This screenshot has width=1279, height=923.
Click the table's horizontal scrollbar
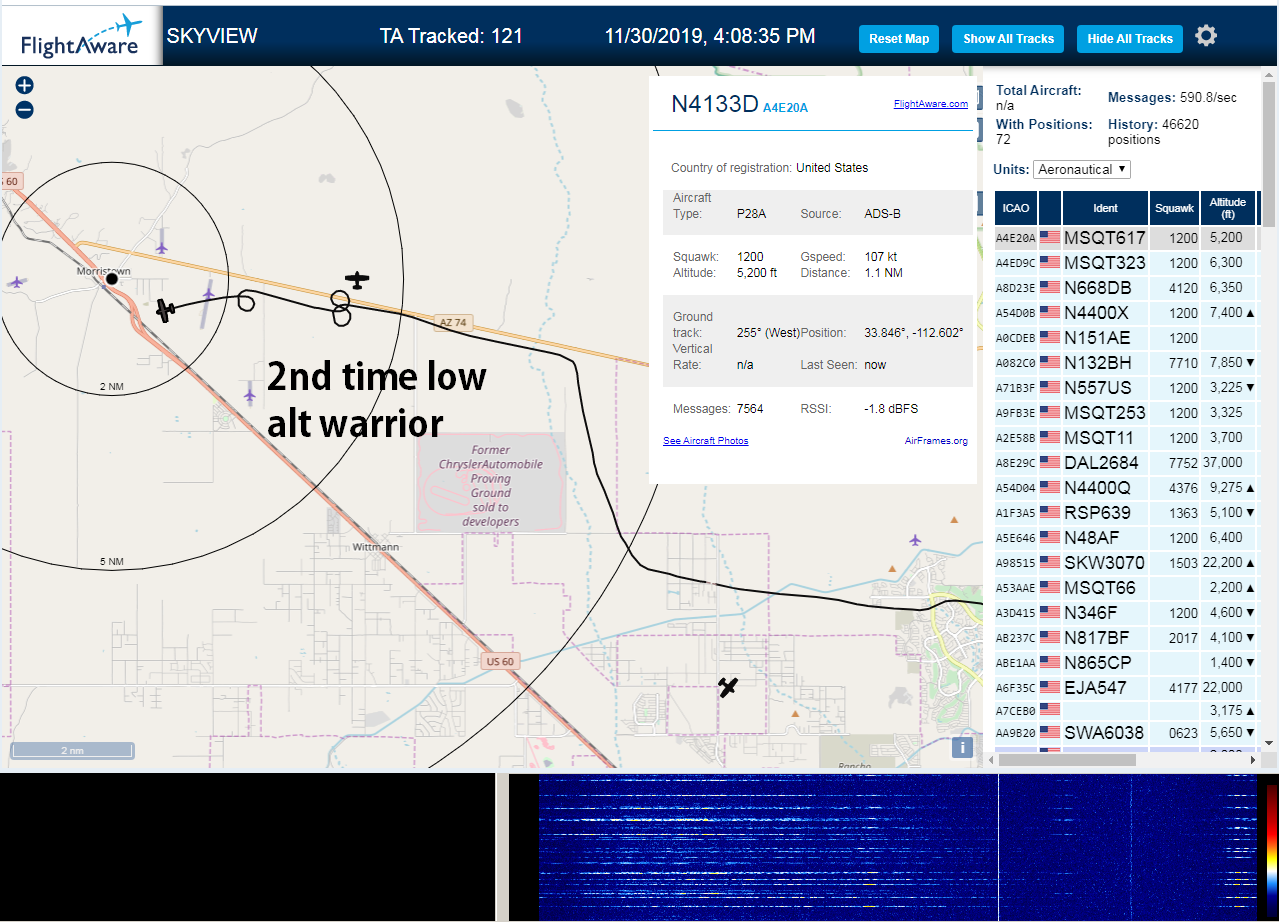[1067, 760]
